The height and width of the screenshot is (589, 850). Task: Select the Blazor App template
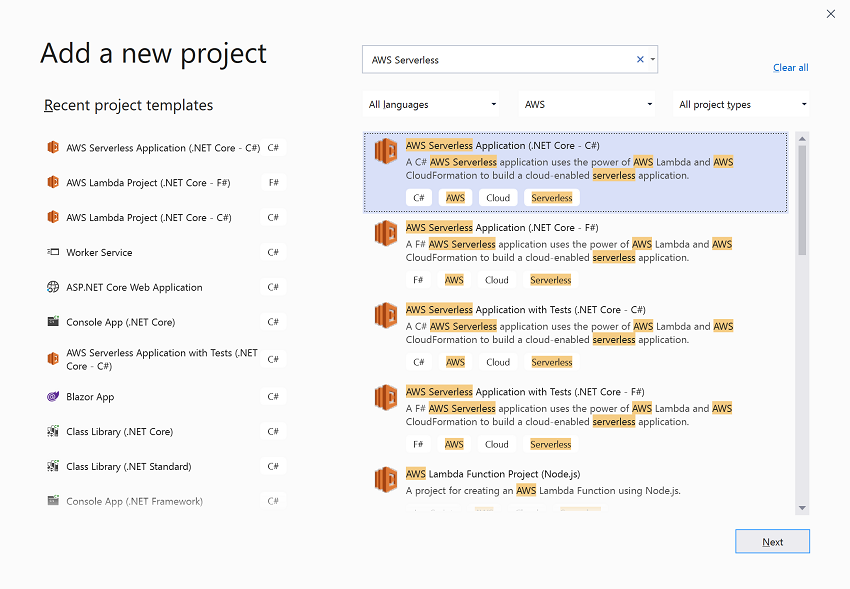(165, 397)
